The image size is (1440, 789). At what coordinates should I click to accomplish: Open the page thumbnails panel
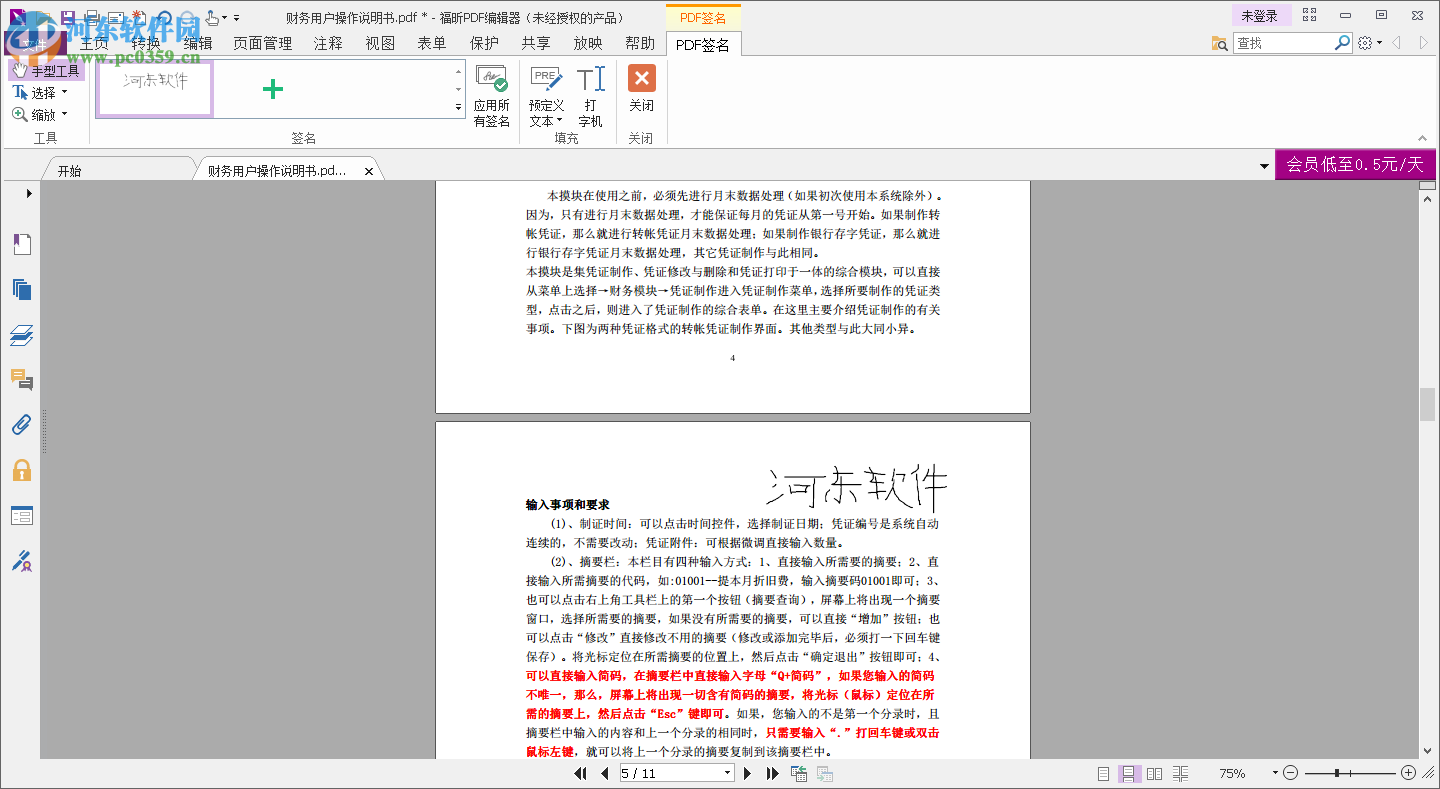22,289
